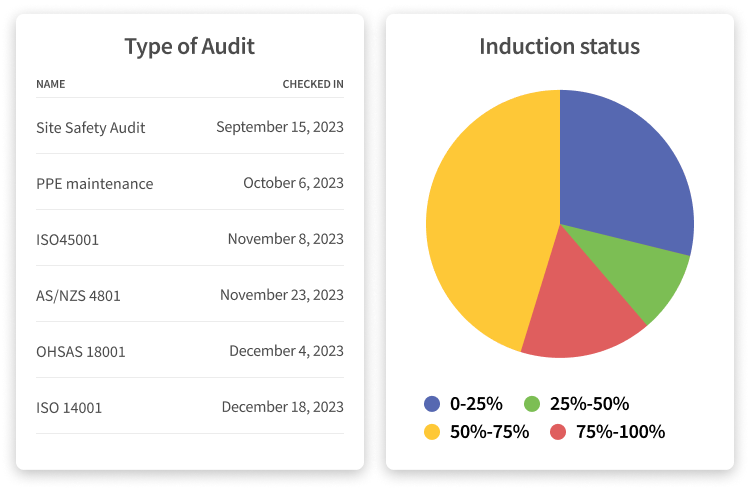Click the NAME column header
This screenshot has width=750, height=489.
pos(51,84)
